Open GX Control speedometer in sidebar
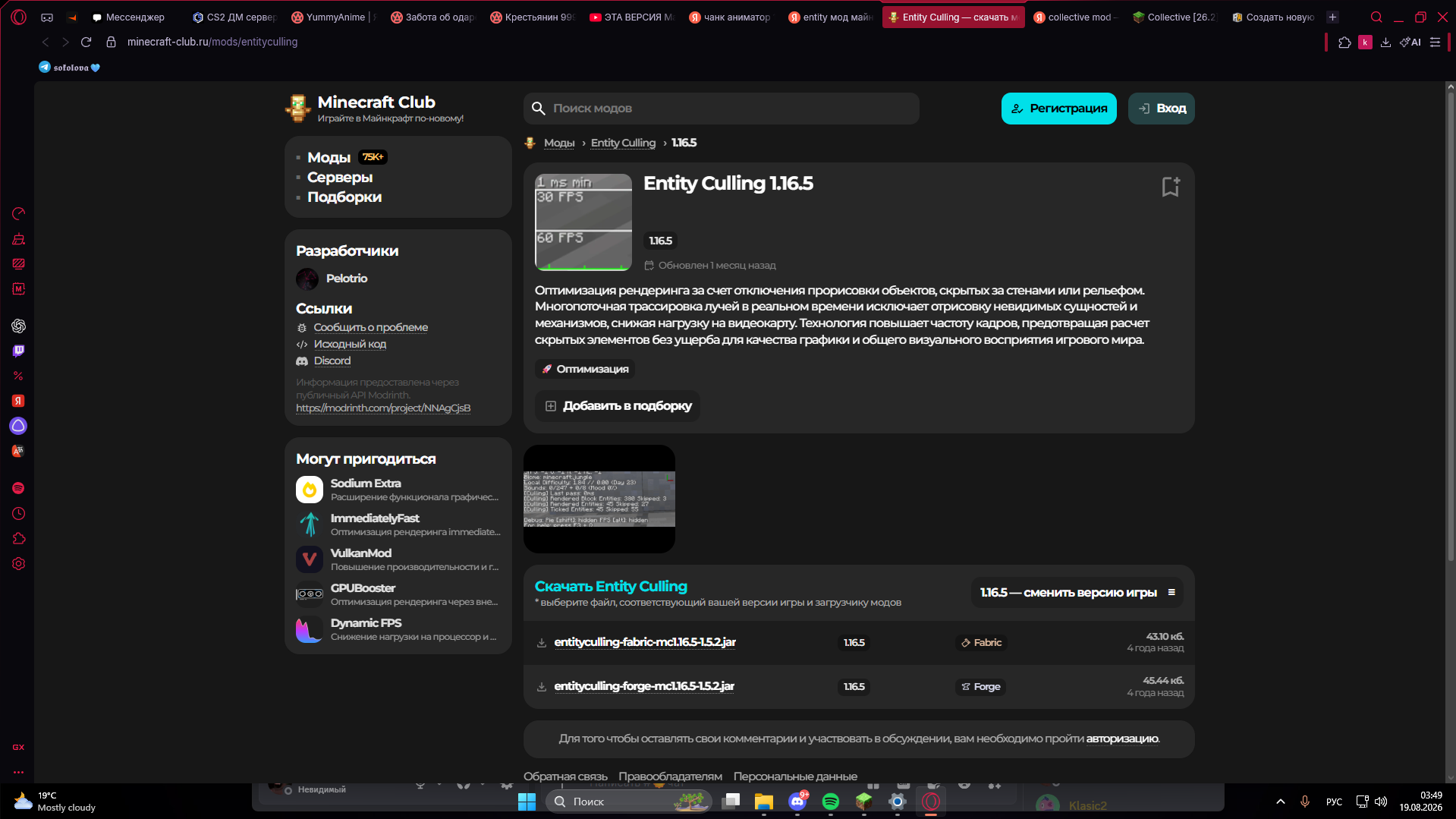 (19, 214)
